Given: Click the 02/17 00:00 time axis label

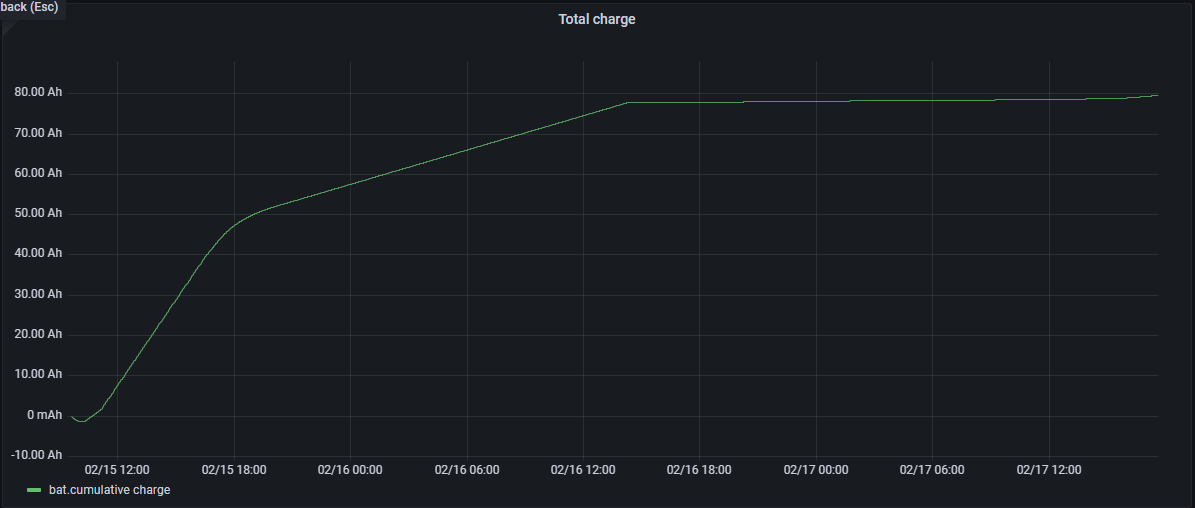Looking at the screenshot, I should coord(816,470).
